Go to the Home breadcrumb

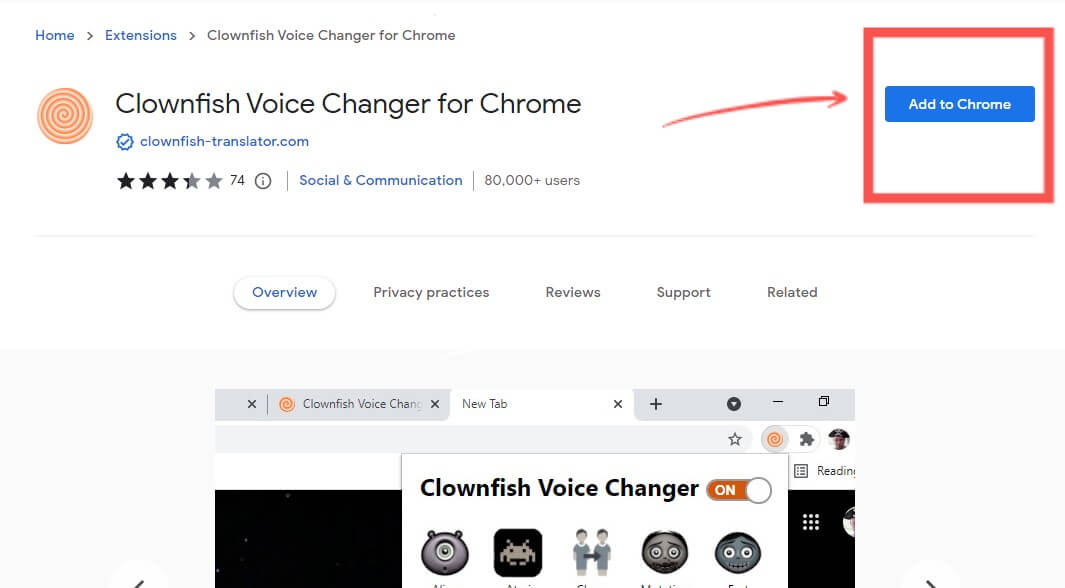(x=55, y=35)
